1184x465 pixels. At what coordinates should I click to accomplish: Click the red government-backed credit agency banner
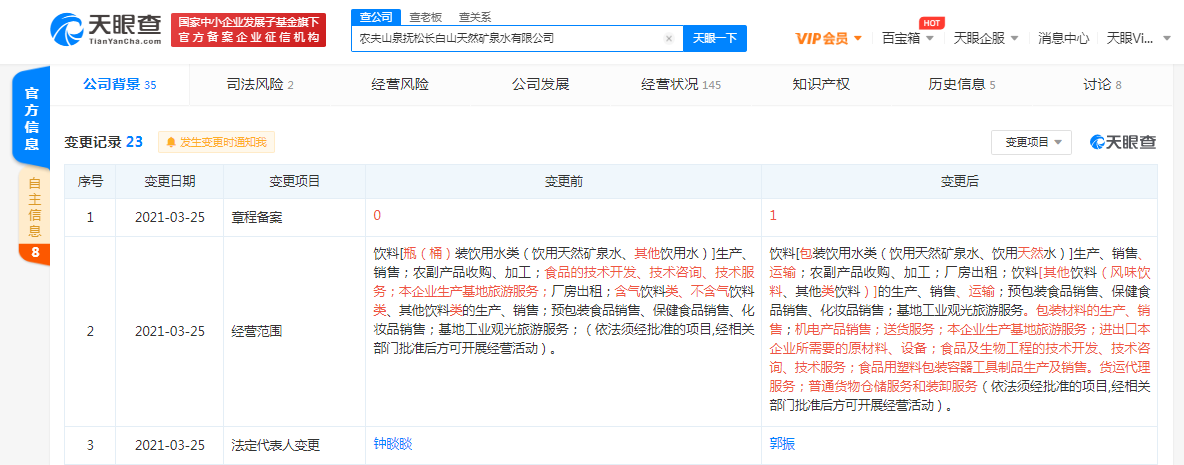pyautogui.click(x=250, y=30)
